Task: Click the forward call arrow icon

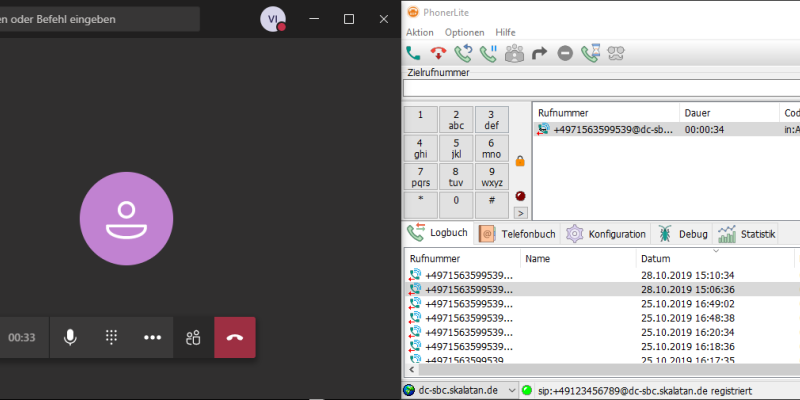Action: 540,54
